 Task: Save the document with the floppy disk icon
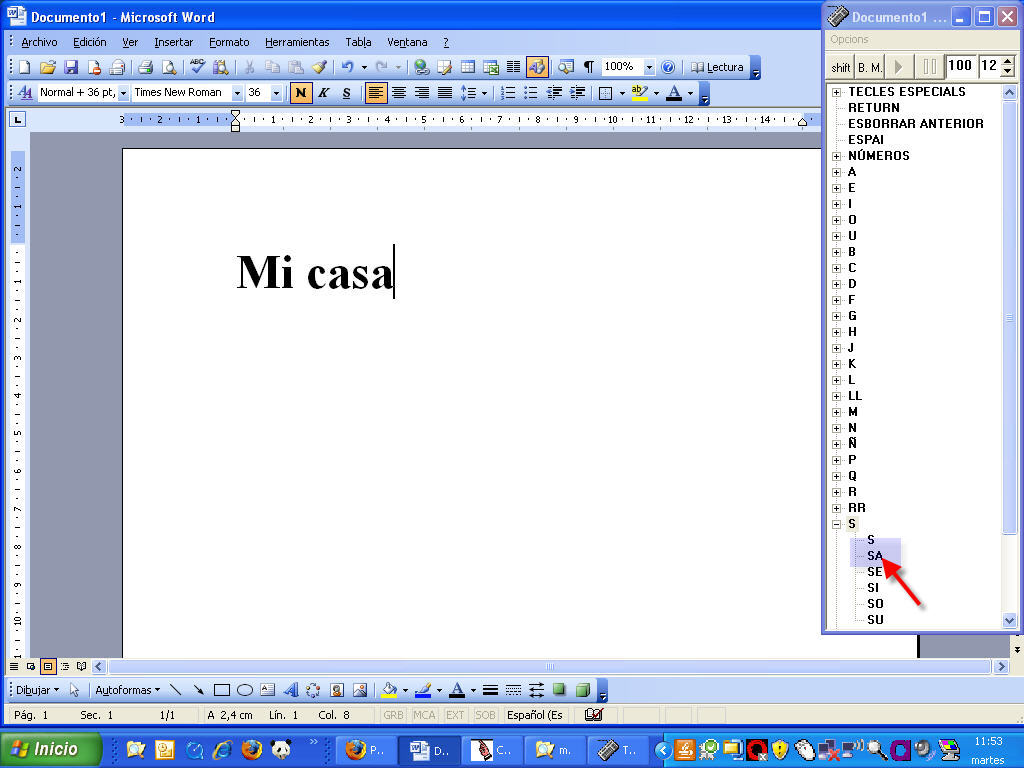[71, 67]
